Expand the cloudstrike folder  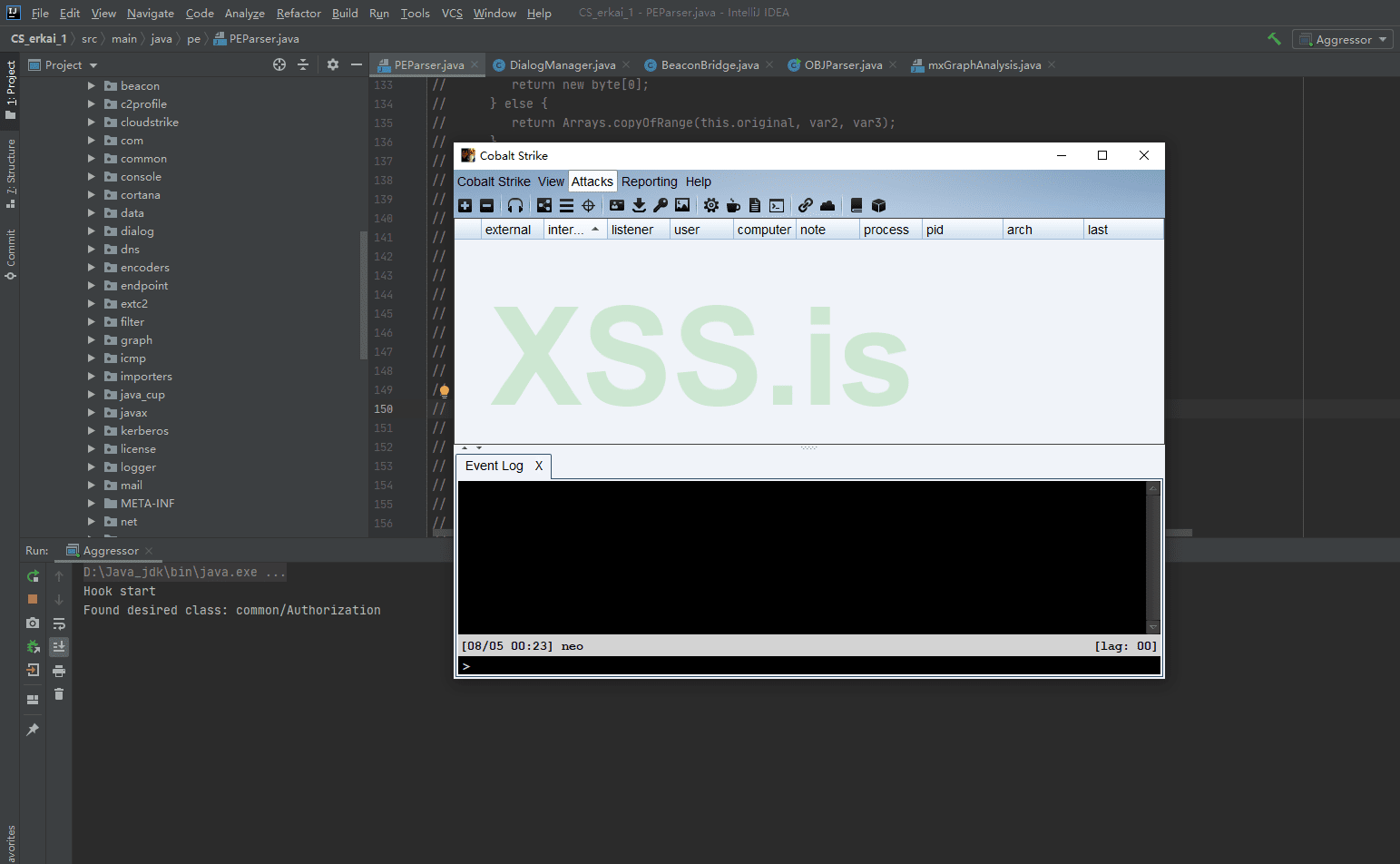pos(91,123)
